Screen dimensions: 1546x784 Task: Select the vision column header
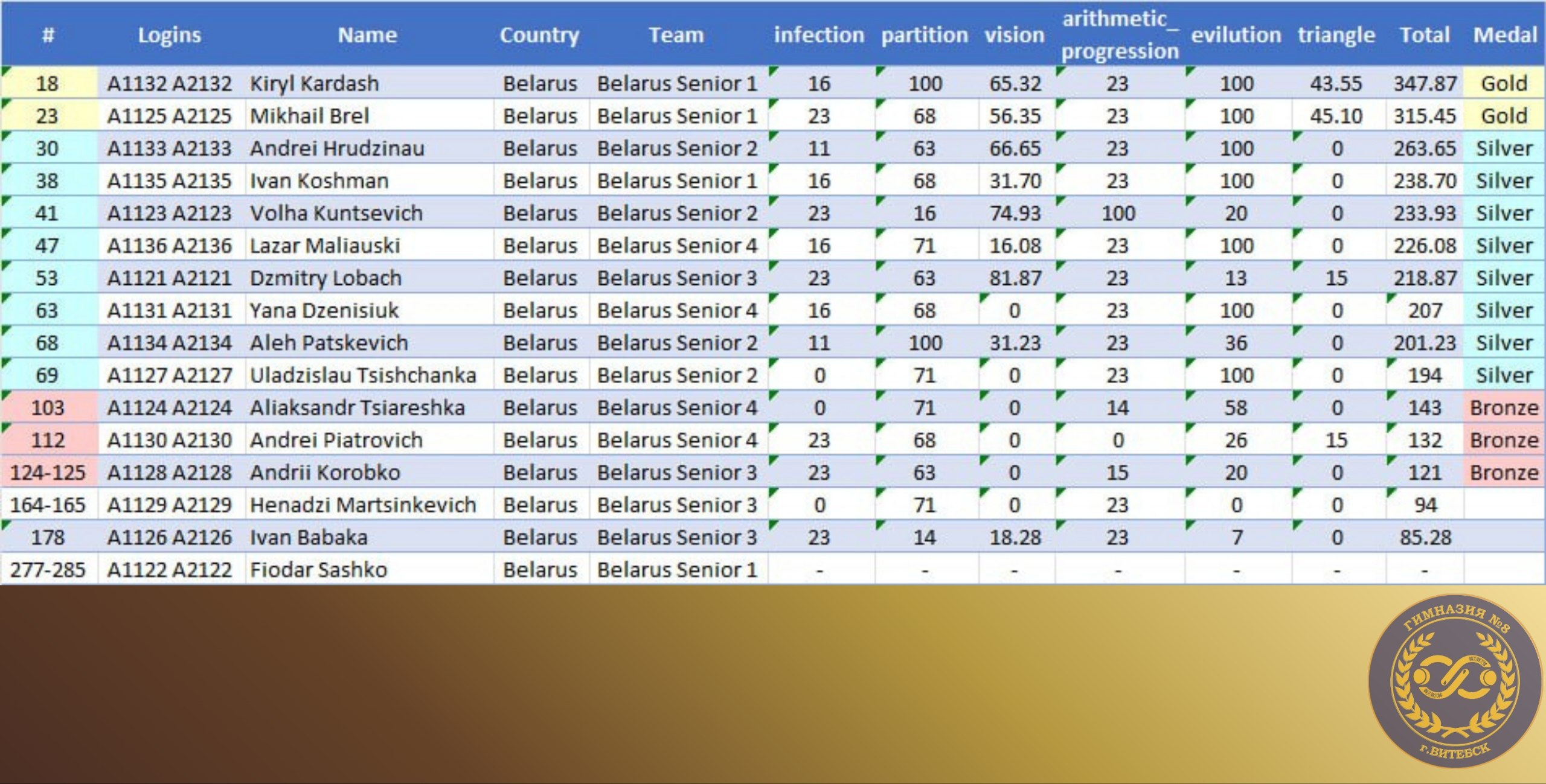coord(1015,35)
